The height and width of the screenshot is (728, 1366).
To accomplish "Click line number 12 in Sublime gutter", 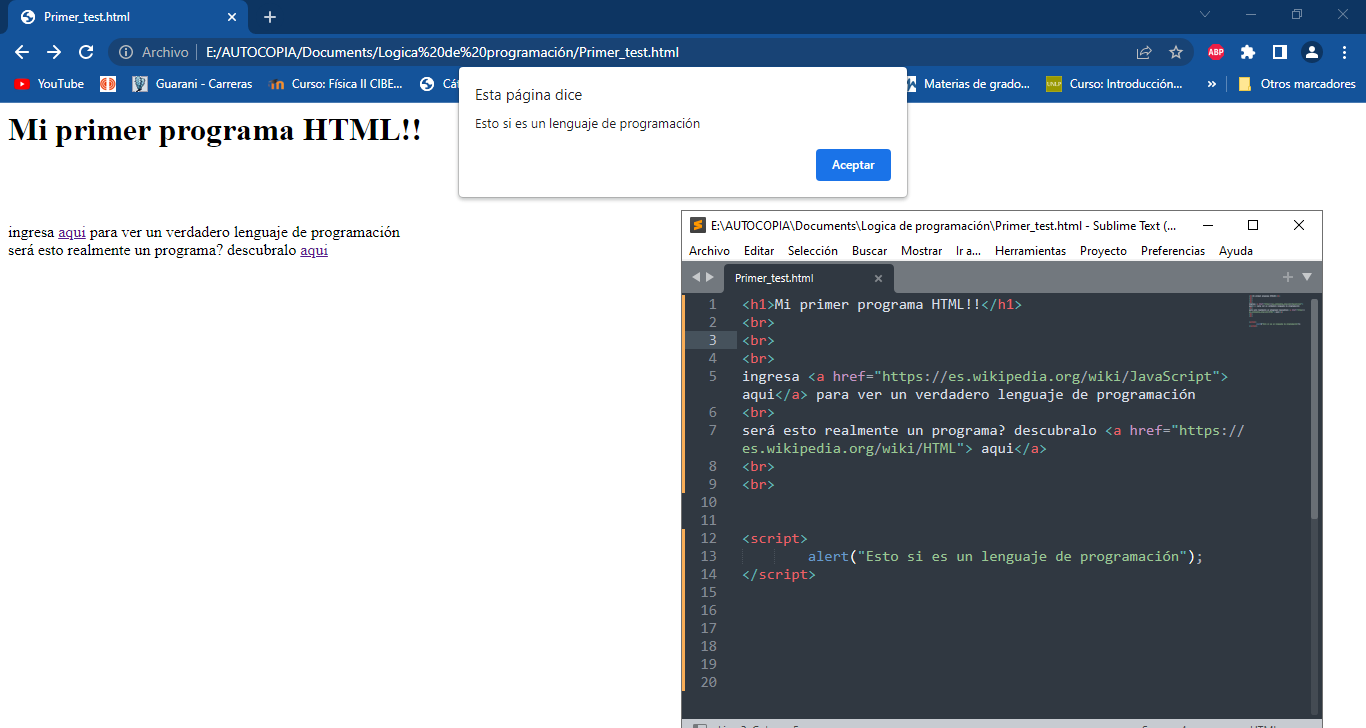I will click(709, 538).
